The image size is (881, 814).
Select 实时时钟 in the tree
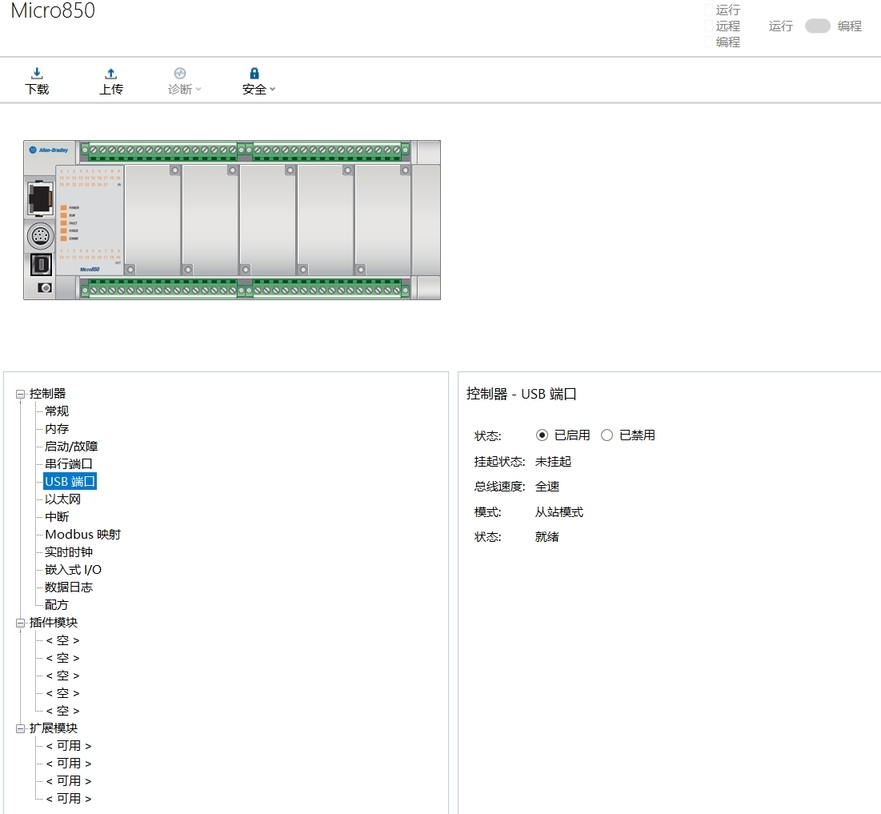69,552
